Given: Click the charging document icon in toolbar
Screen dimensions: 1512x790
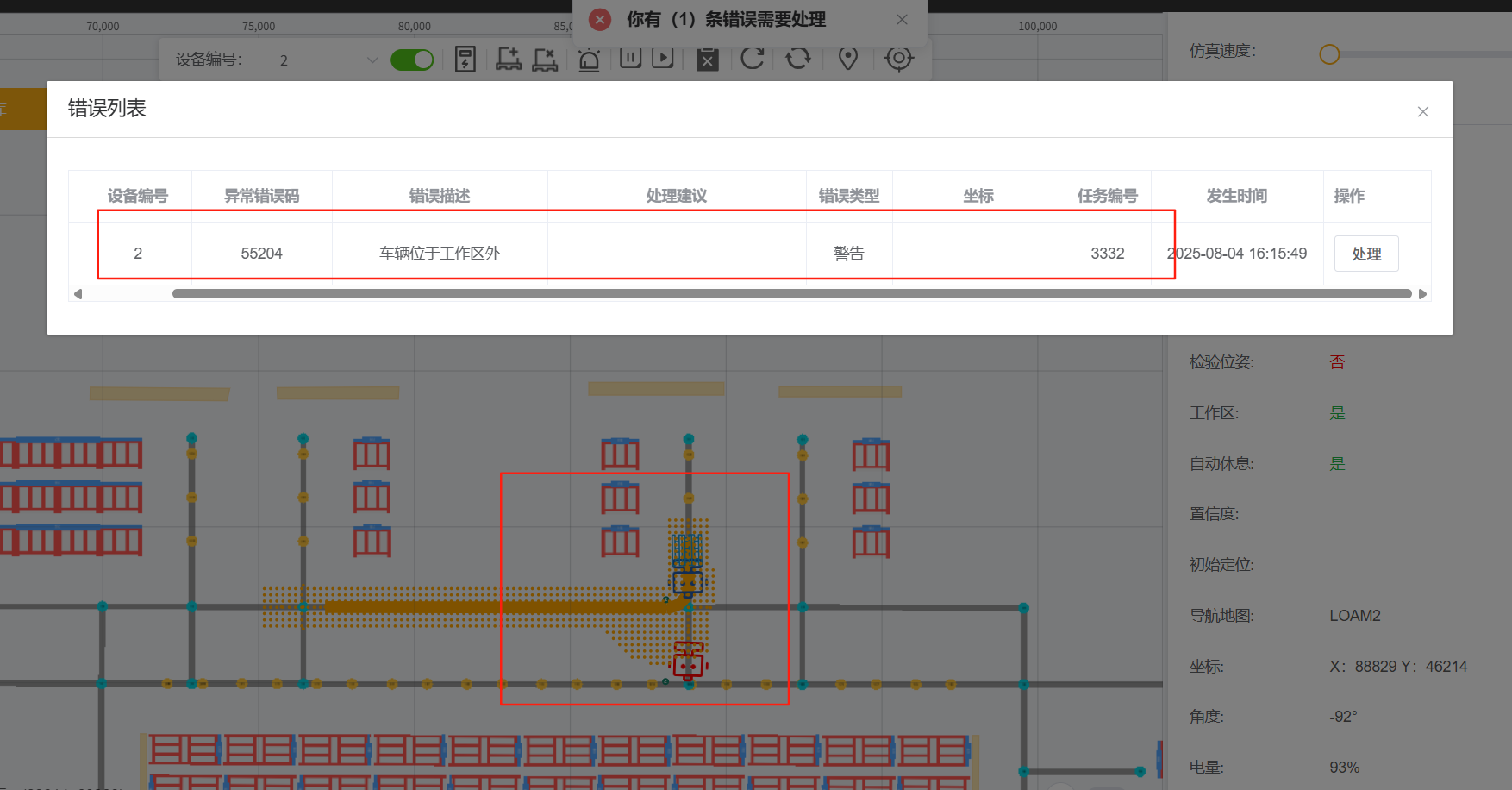Looking at the screenshot, I should (x=465, y=60).
